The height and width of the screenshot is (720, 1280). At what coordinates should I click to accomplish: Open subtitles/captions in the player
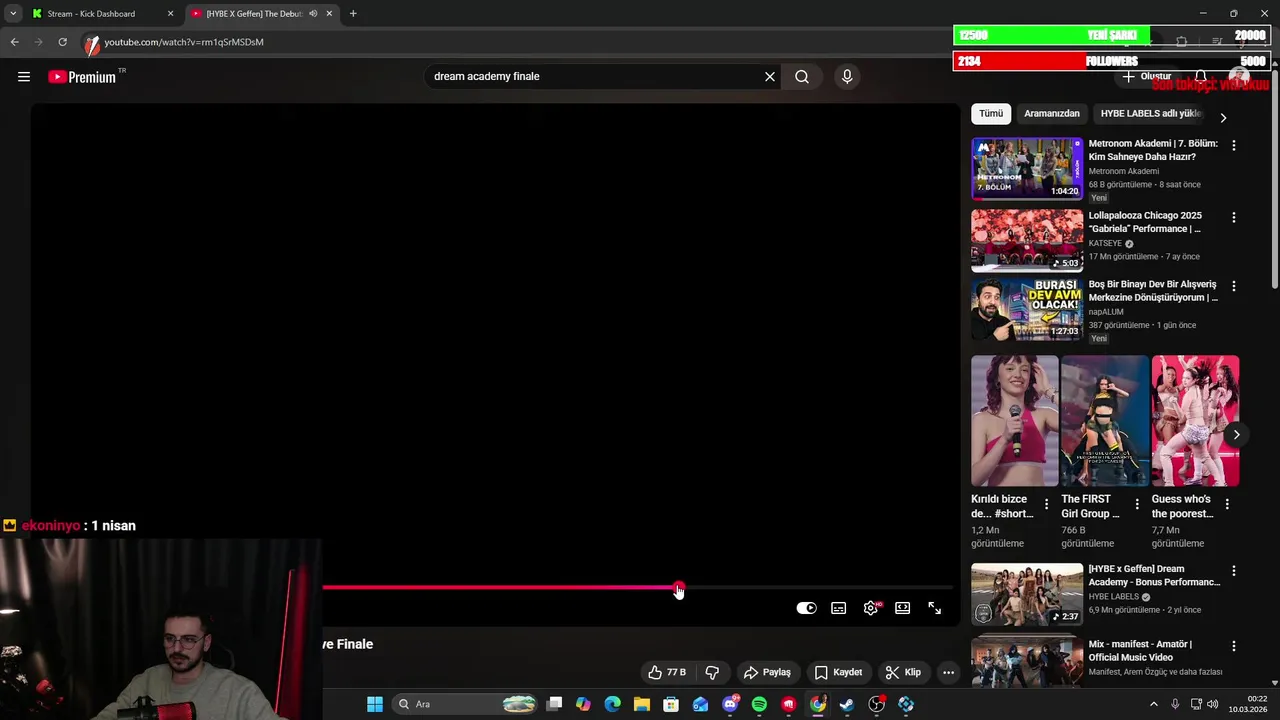coord(839,608)
